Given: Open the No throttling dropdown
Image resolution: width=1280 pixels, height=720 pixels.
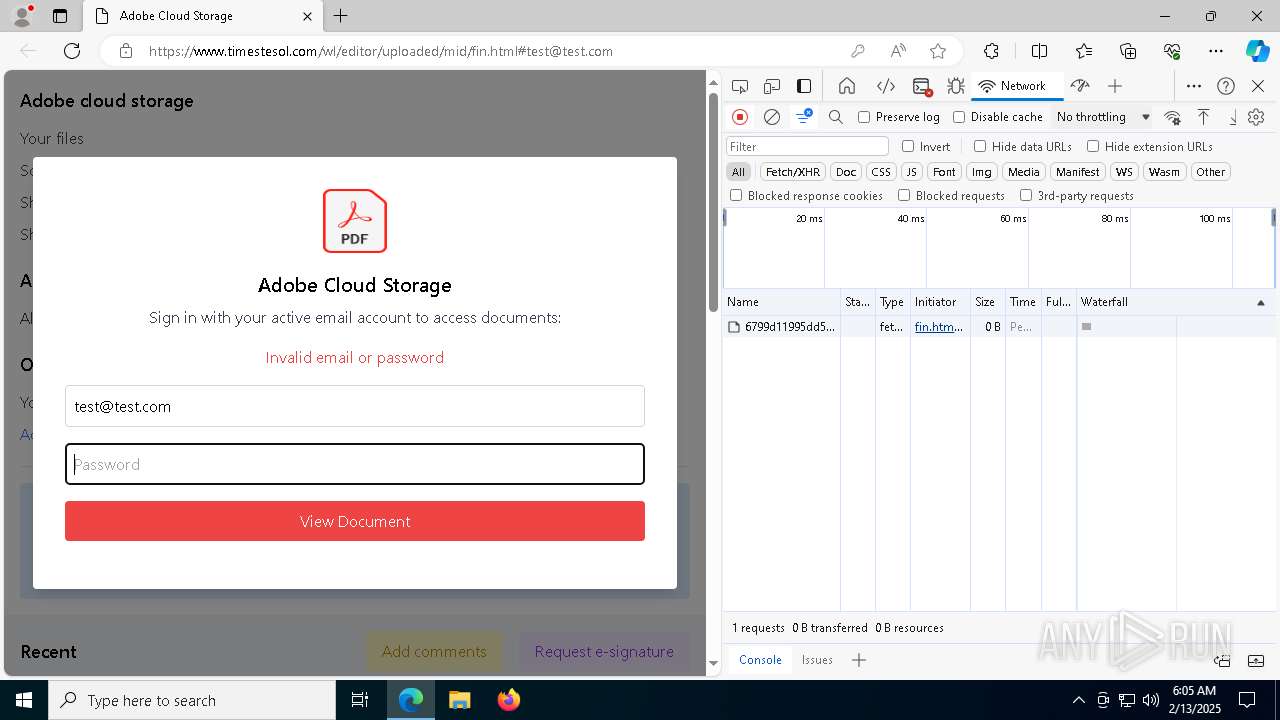Looking at the screenshot, I should coord(1103,117).
